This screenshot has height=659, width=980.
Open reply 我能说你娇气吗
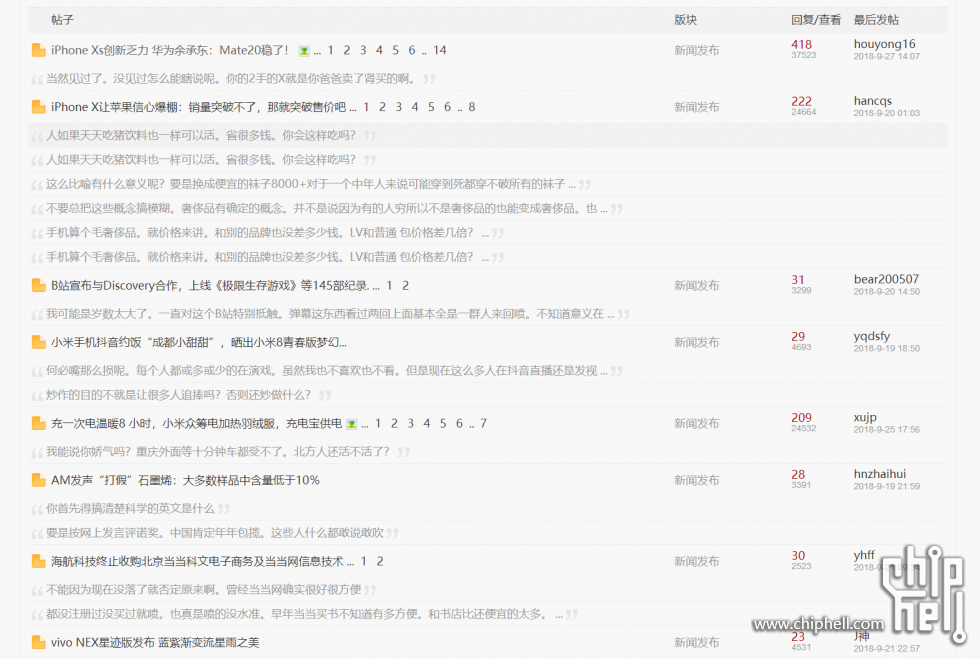point(218,452)
